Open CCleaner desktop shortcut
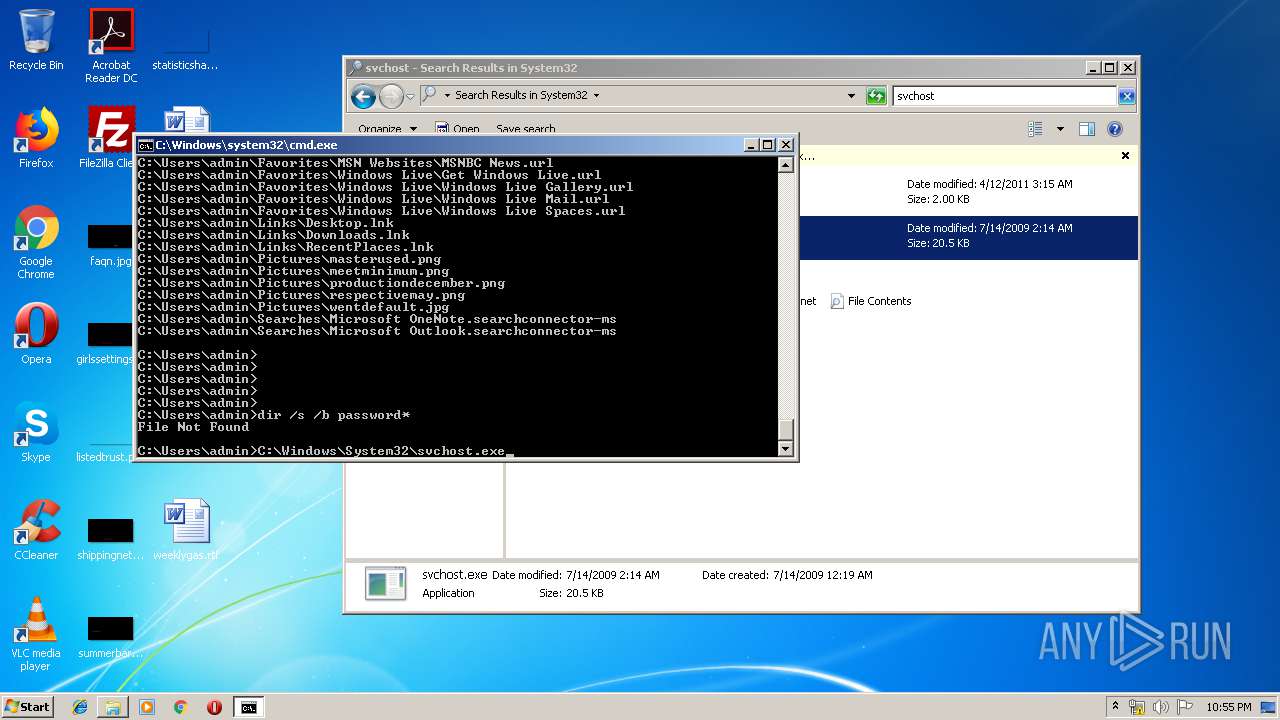The image size is (1280, 720). point(36,530)
